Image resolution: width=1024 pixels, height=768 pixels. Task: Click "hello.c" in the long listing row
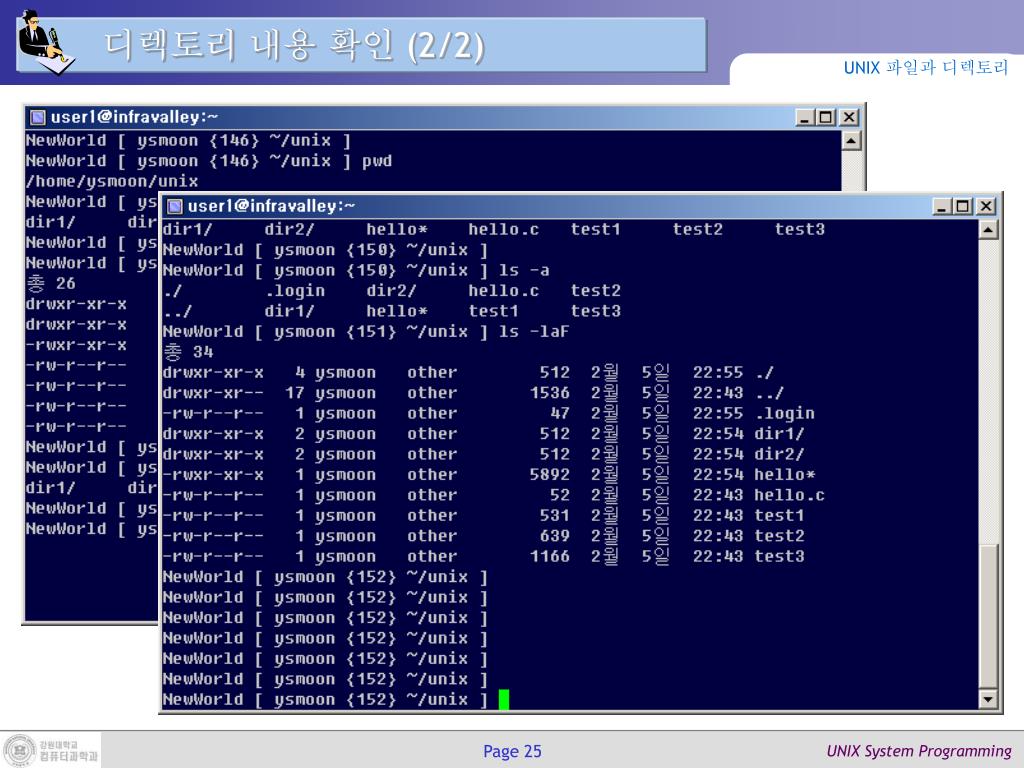(789, 495)
